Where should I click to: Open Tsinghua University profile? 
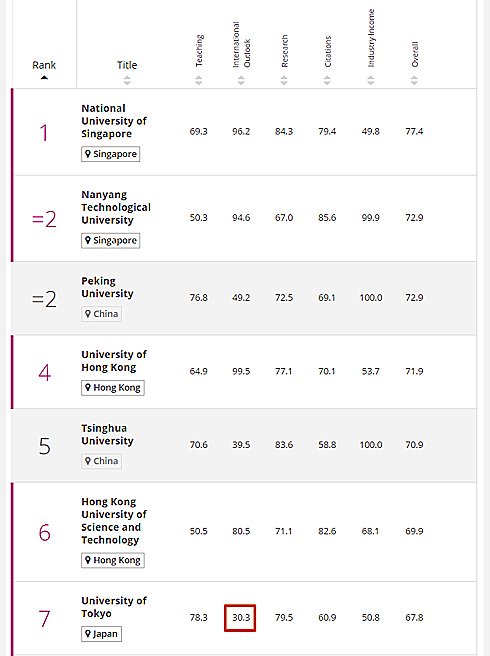point(107,435)
